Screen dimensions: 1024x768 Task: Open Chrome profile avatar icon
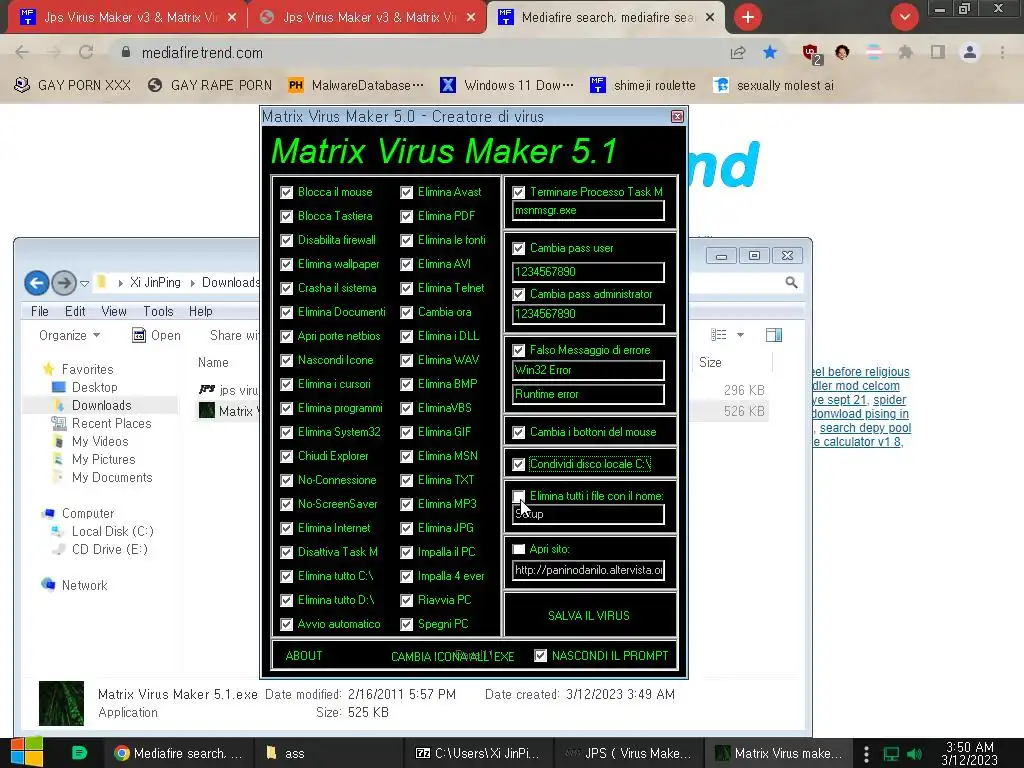click(970, 52)
